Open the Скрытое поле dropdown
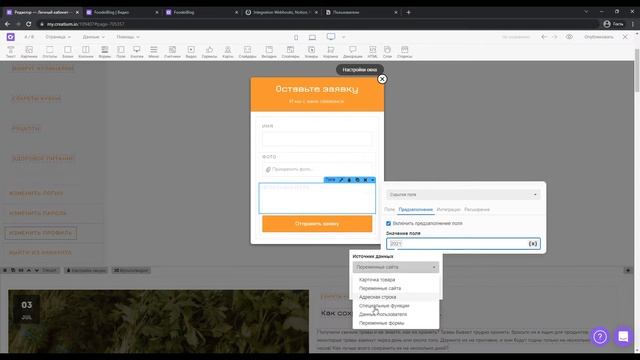640x360 pixels. click(463, 195)
